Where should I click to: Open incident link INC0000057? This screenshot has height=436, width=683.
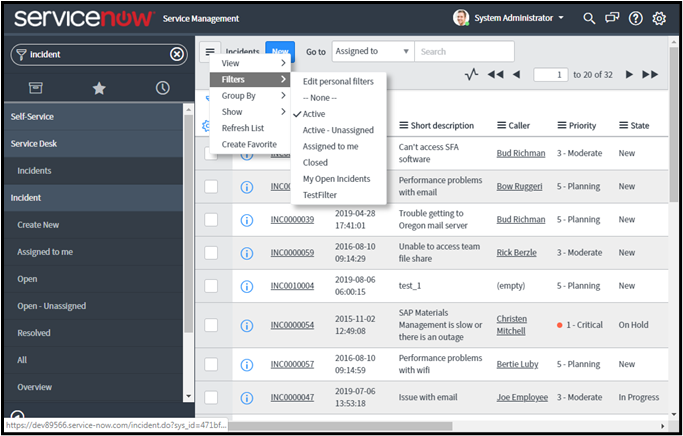292,365
